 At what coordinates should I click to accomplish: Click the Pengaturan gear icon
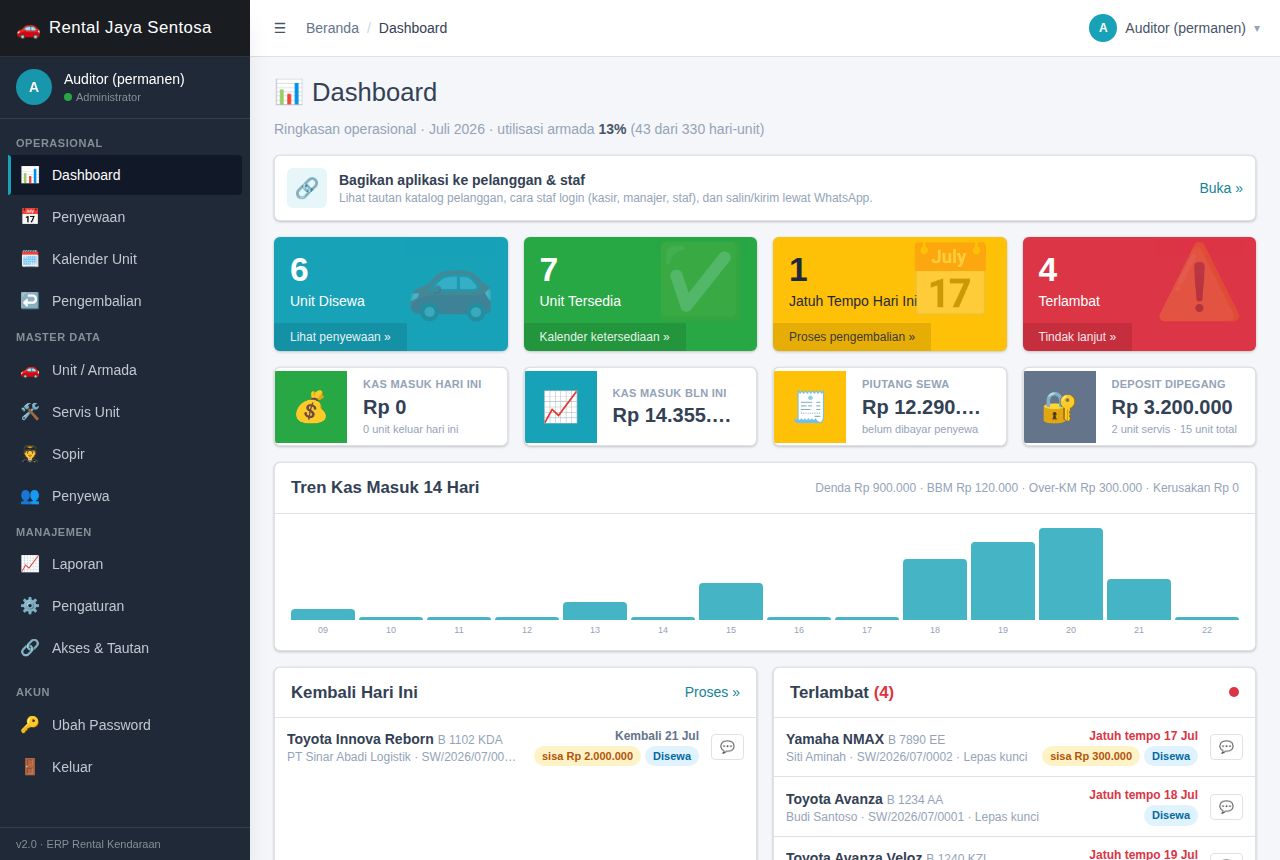pyautogui.click(x=30, y=606)
